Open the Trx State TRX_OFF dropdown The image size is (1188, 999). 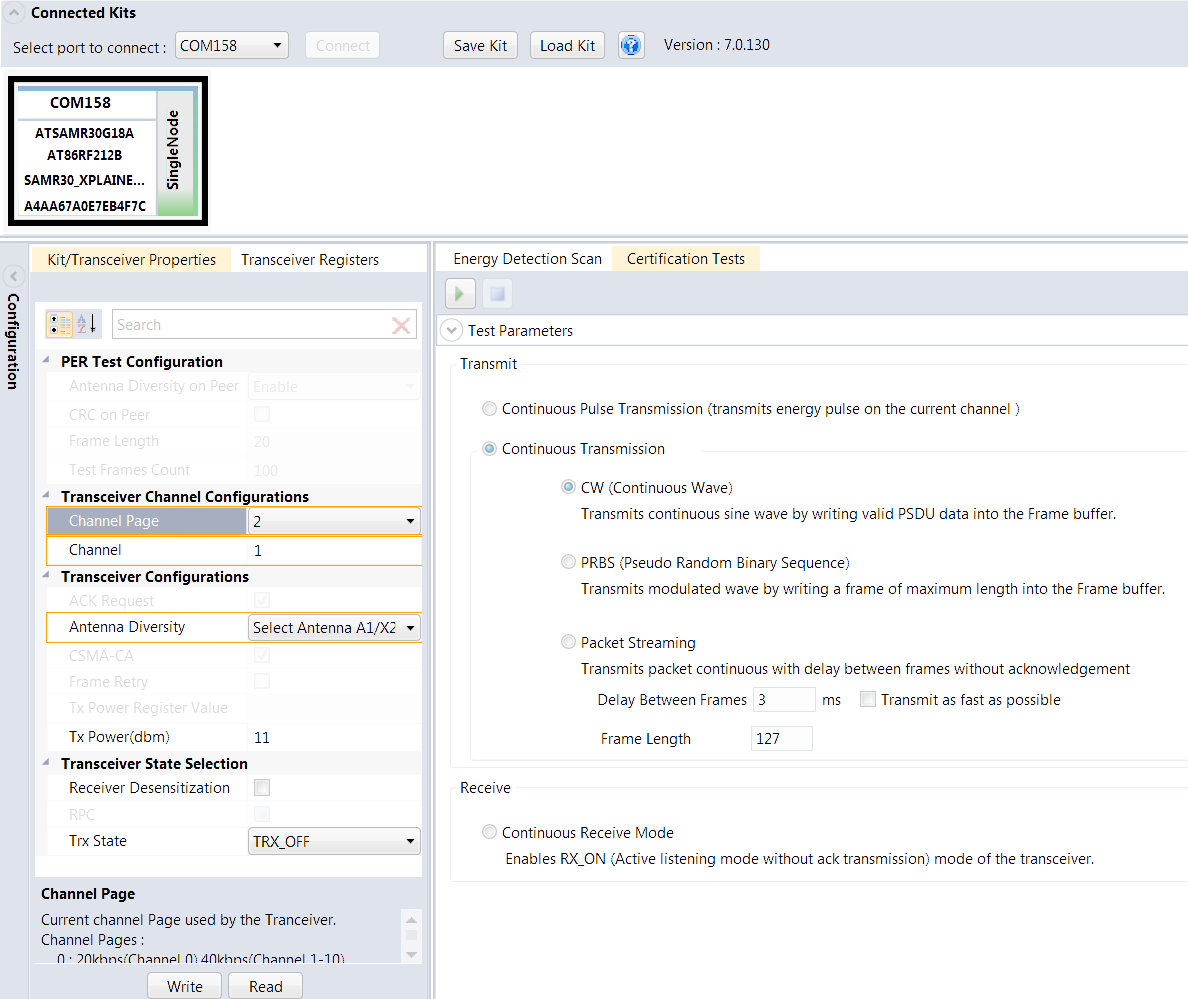[x=334, y=841]
